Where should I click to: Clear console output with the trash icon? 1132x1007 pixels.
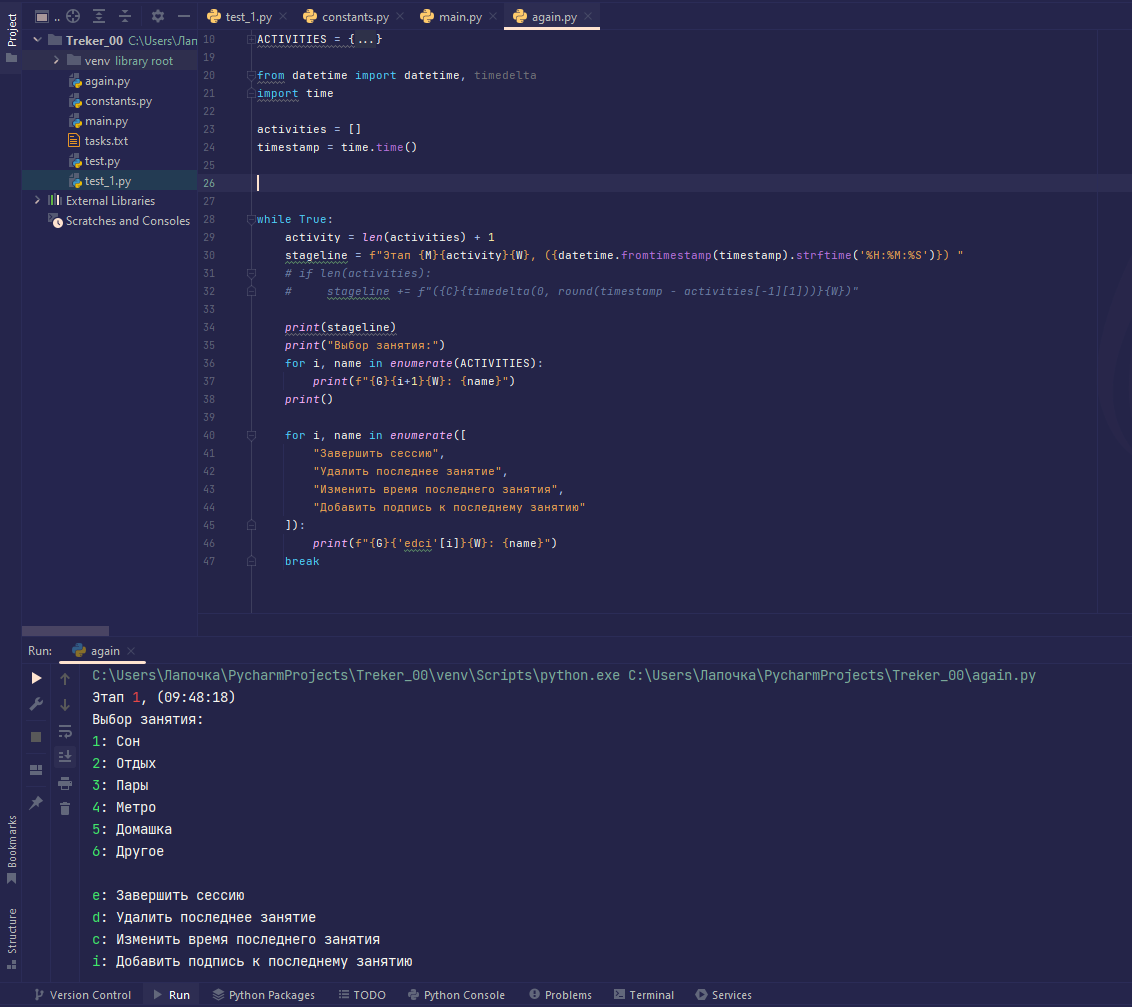click(x=65, y=808)
